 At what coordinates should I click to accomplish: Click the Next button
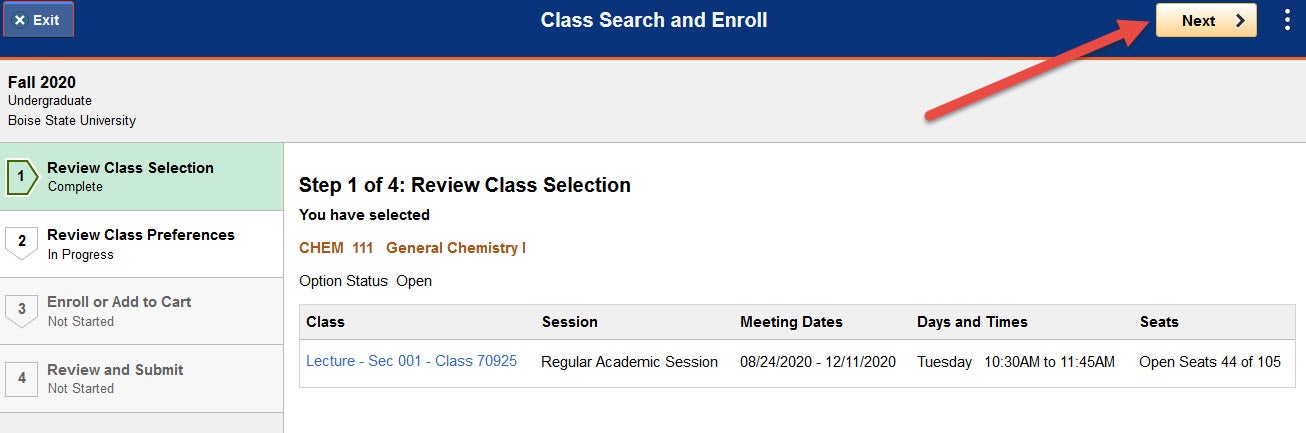pos(1206,20)
